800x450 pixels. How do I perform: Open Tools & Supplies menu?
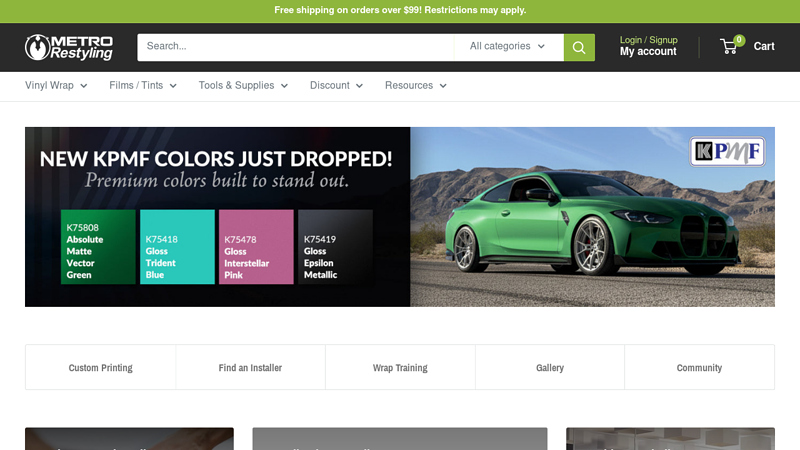243,86
